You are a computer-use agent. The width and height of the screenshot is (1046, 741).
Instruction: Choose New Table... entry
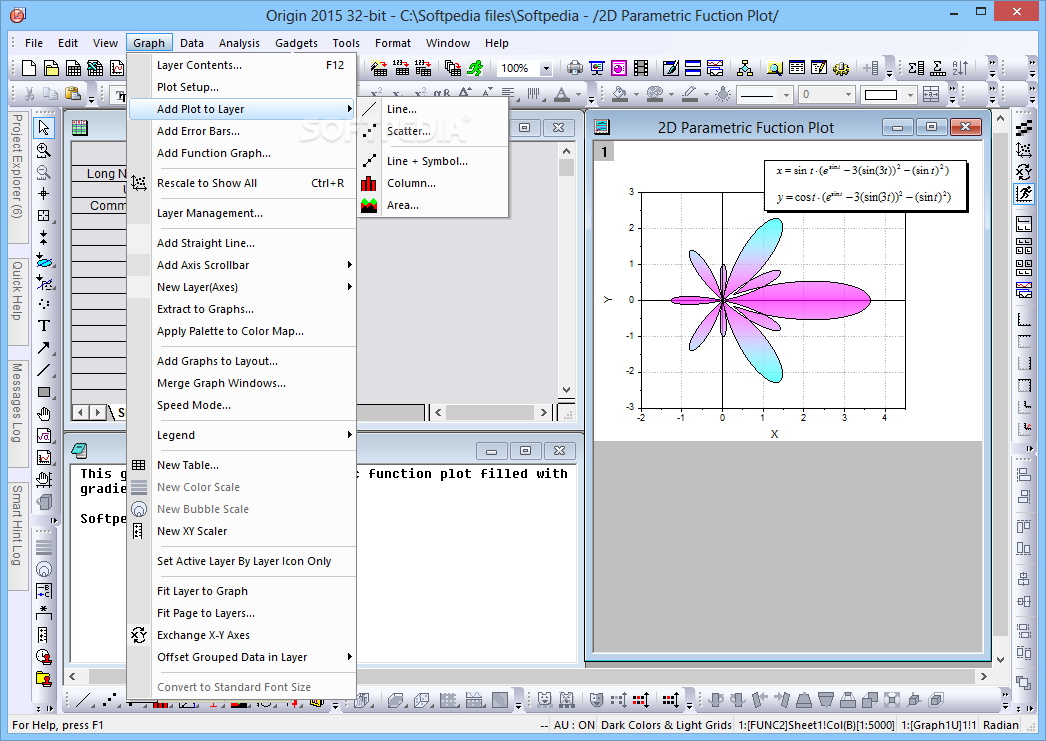click(241, 465)
